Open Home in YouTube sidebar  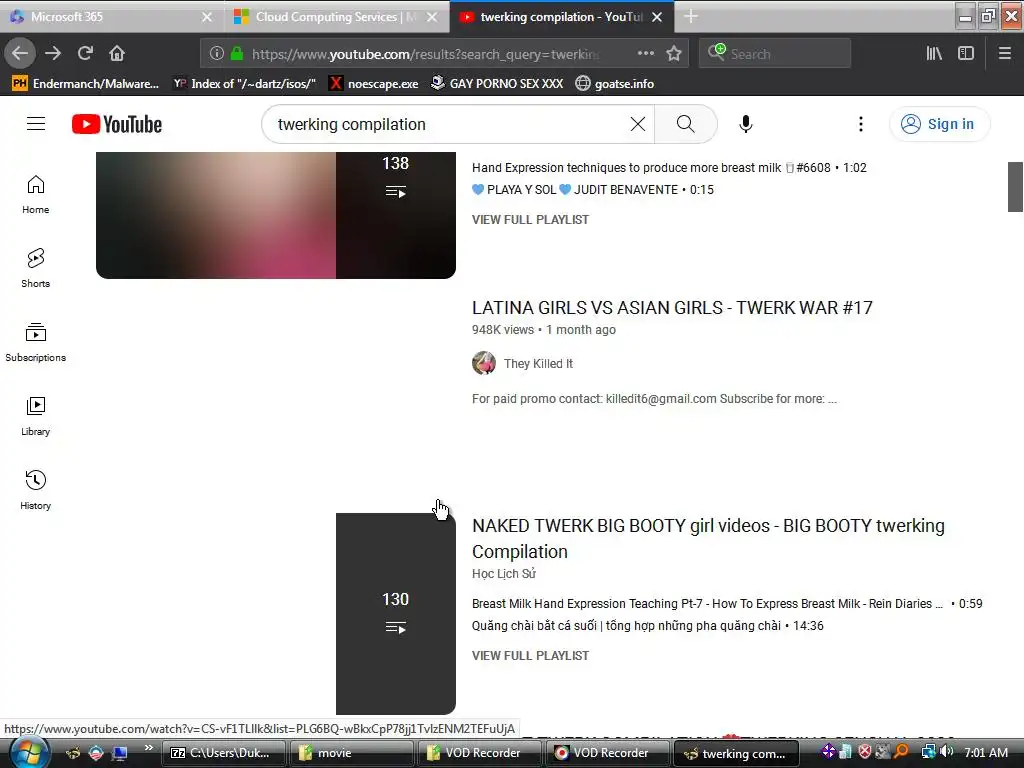36,195
